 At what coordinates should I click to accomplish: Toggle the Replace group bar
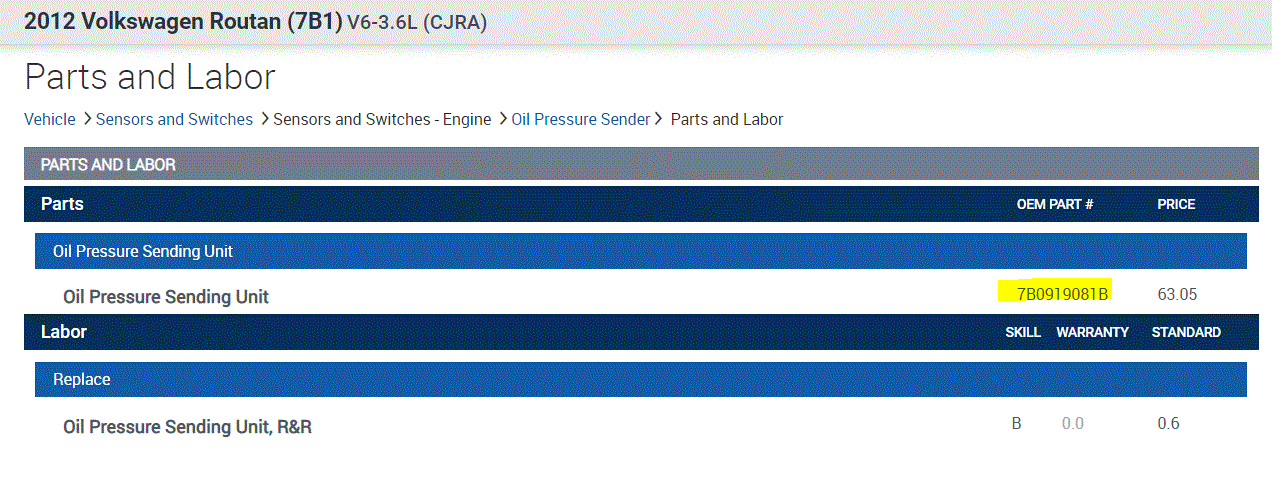82,380
